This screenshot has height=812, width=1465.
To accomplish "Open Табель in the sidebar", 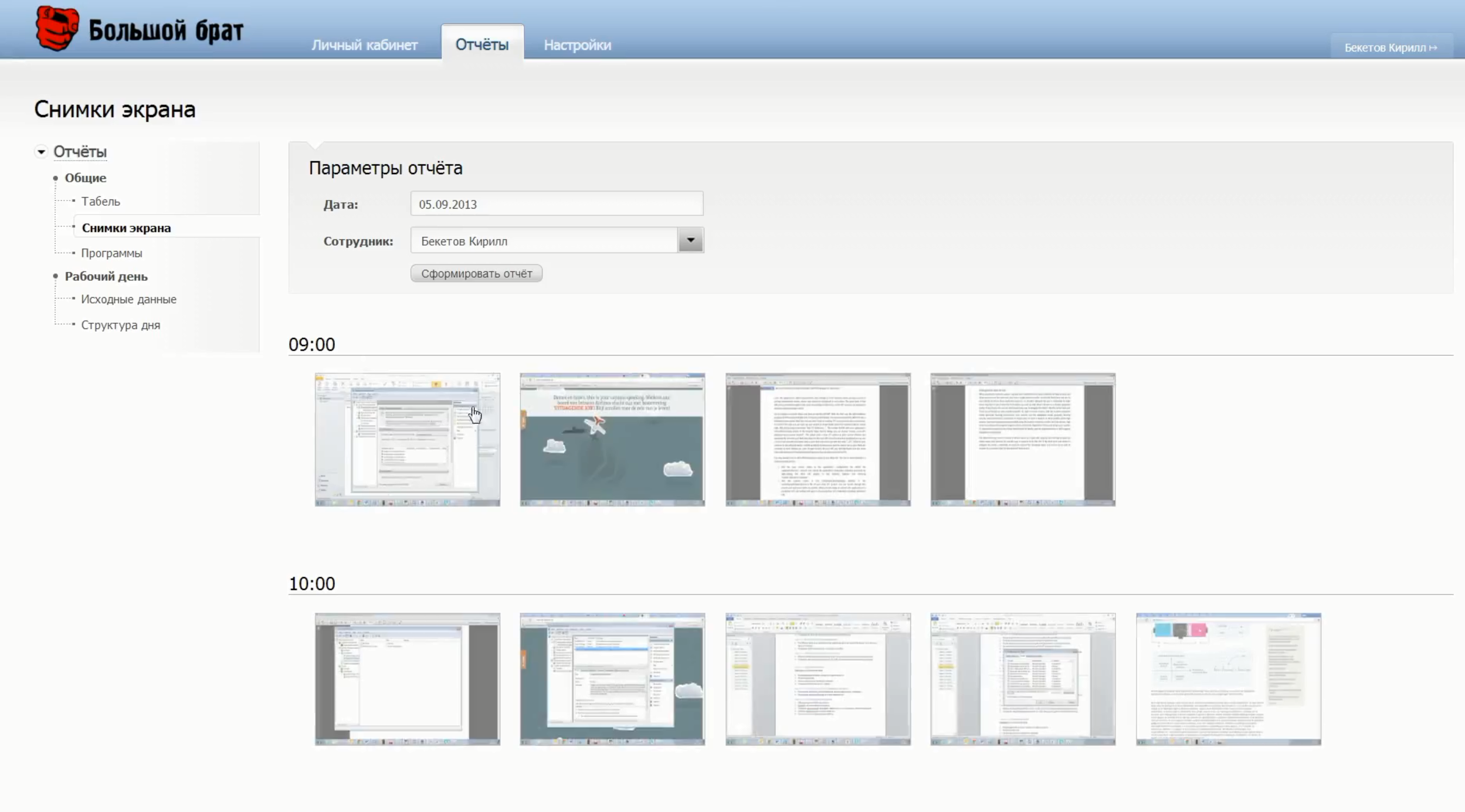I will (100, 202).
